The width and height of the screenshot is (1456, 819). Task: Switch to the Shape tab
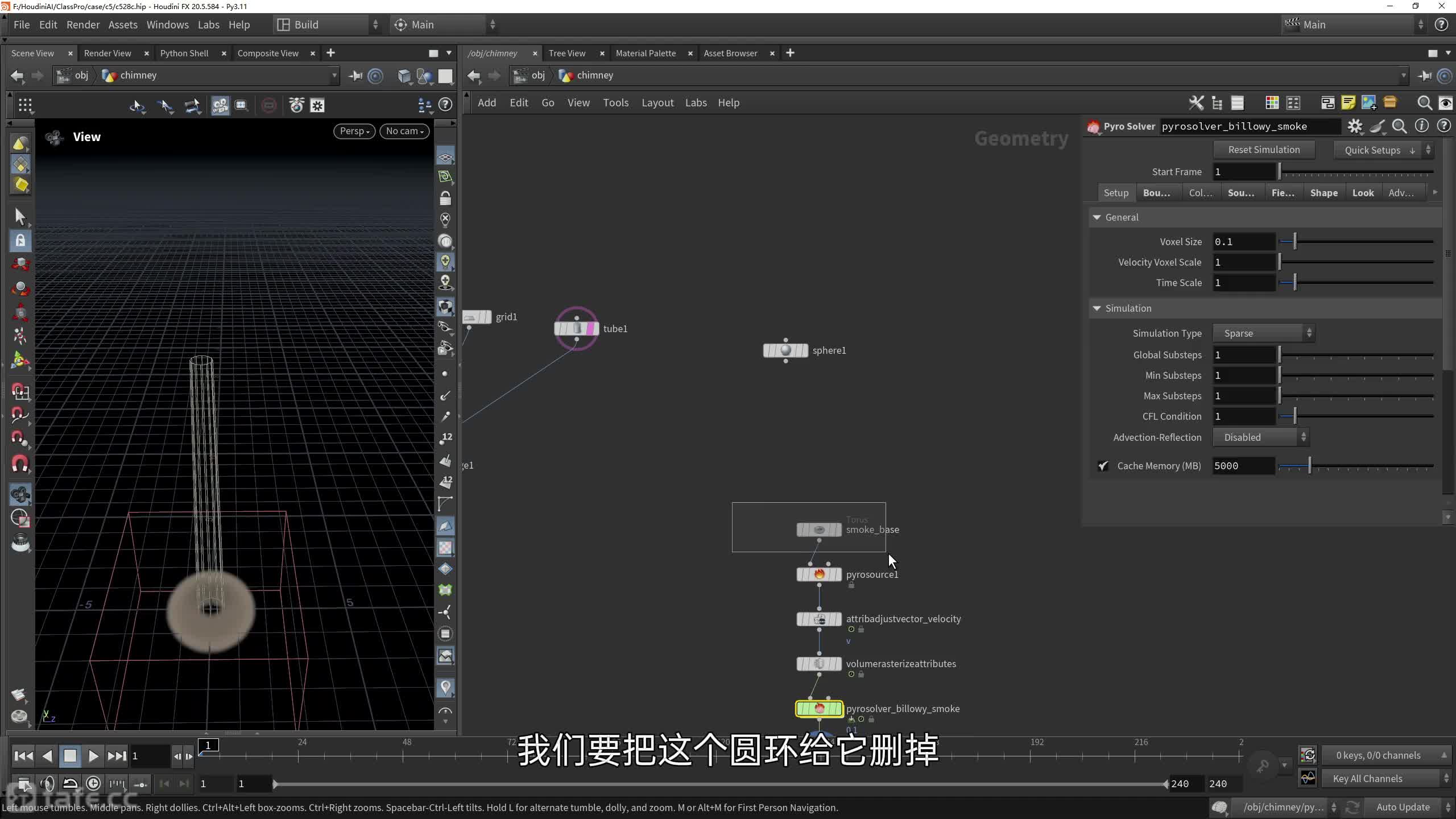coord(1323,193)
